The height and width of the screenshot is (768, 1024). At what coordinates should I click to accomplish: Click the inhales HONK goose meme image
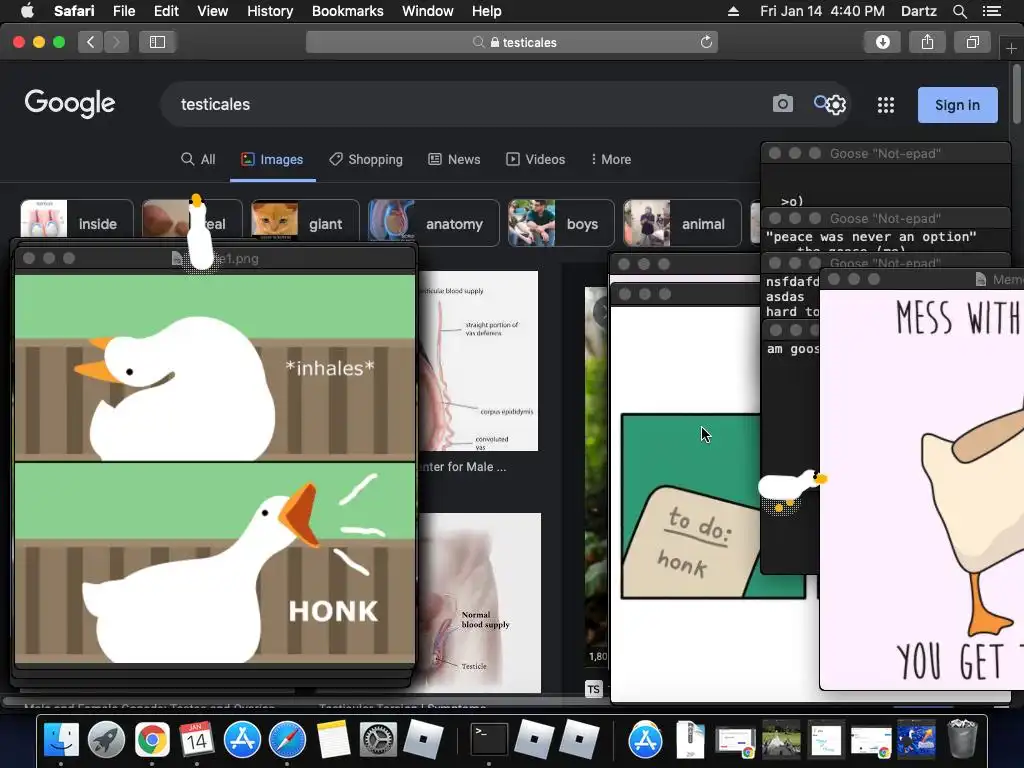215,469
